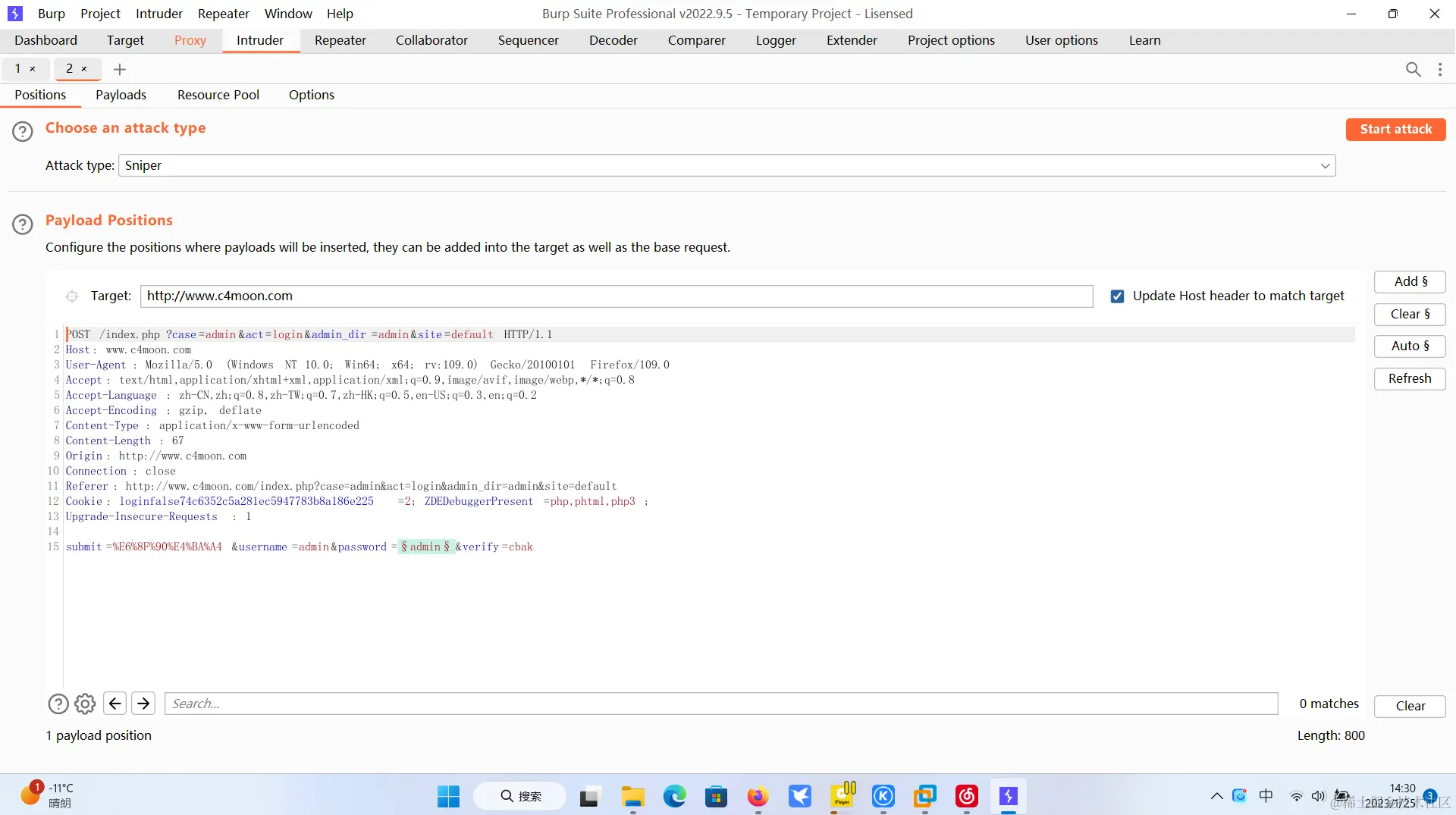Open the Window menu
The image size is (1456, 815).
click(x=288, y=14)
